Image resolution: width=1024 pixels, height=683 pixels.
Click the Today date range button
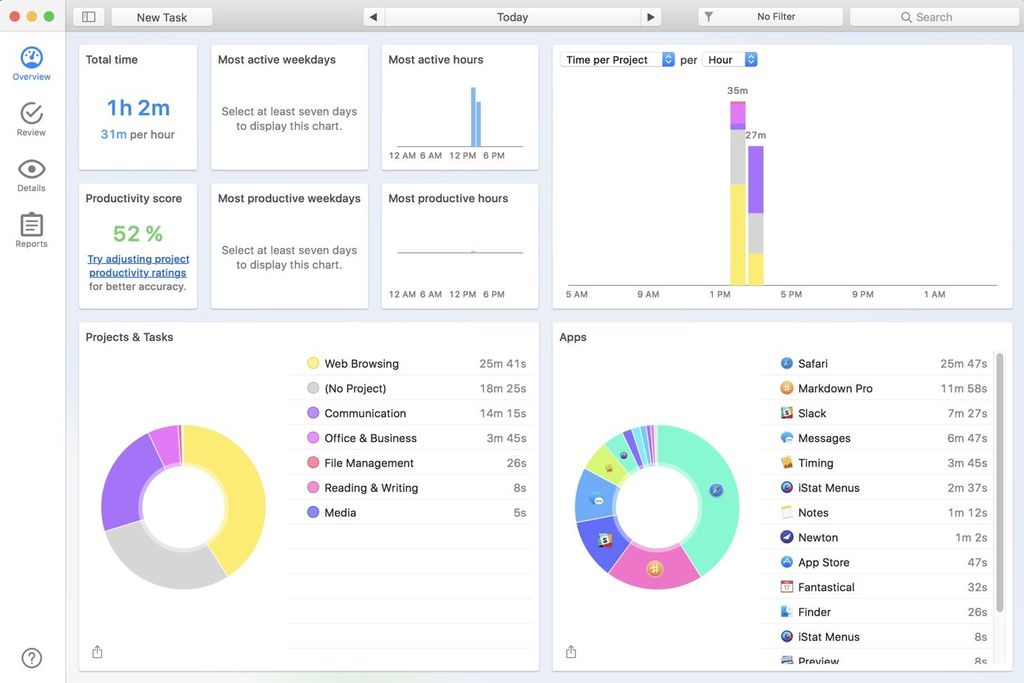[x=513, y=17]
